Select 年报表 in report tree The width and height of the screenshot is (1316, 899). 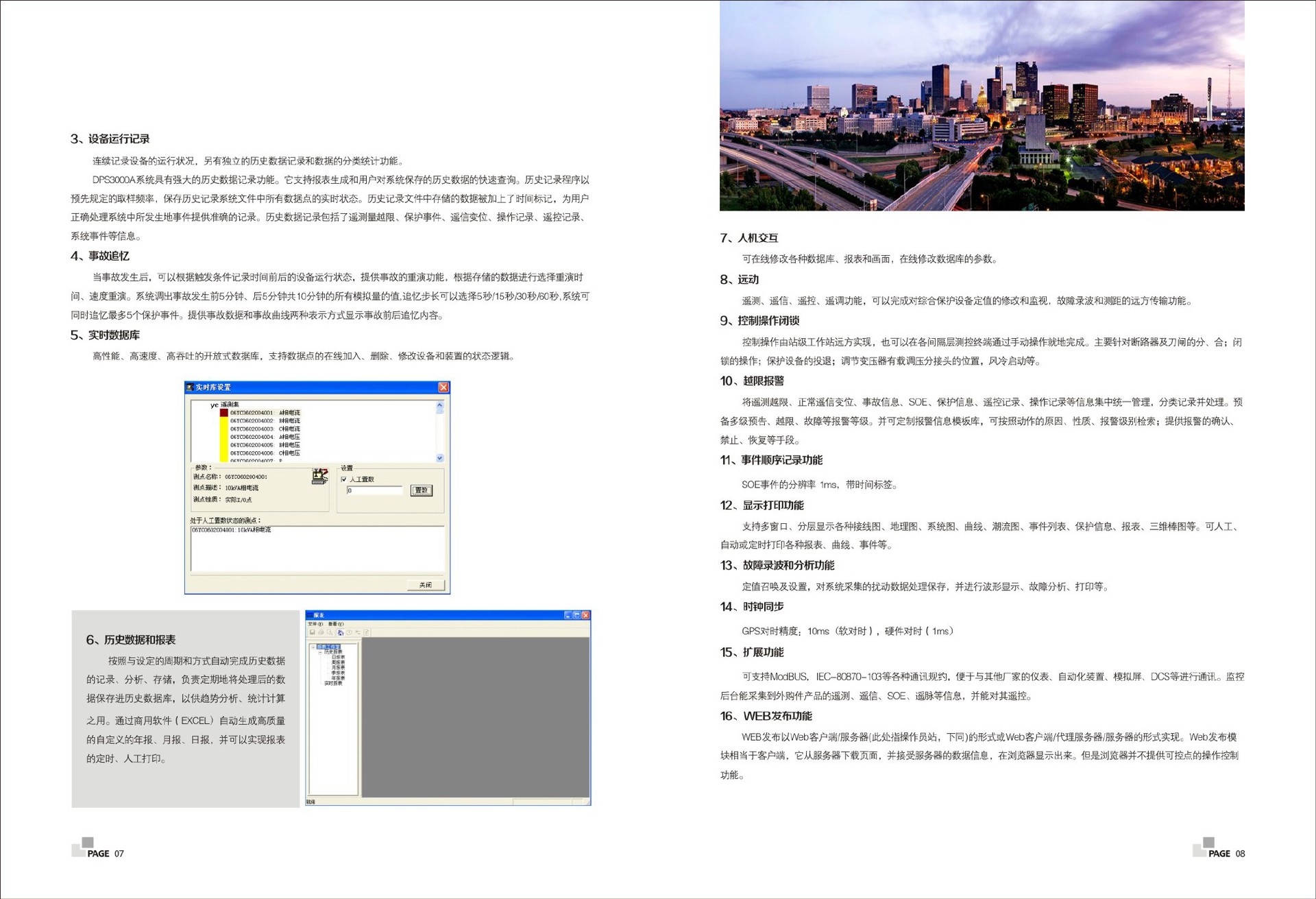click(x=339, y=678)
